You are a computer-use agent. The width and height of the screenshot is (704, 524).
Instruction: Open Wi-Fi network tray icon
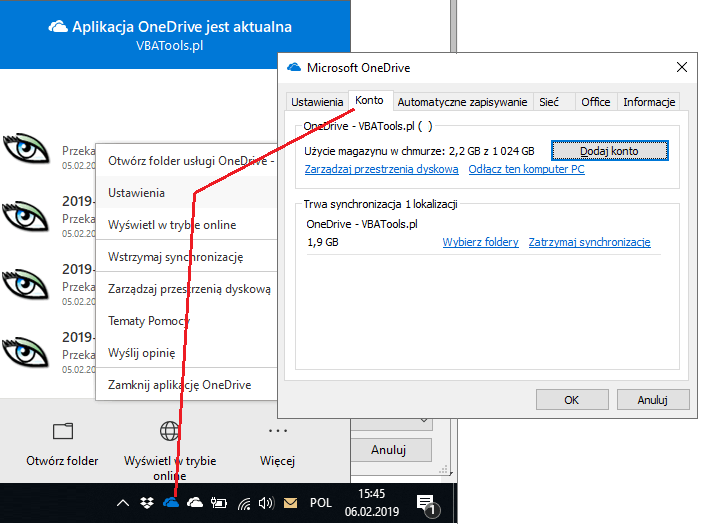coord(244,503)
